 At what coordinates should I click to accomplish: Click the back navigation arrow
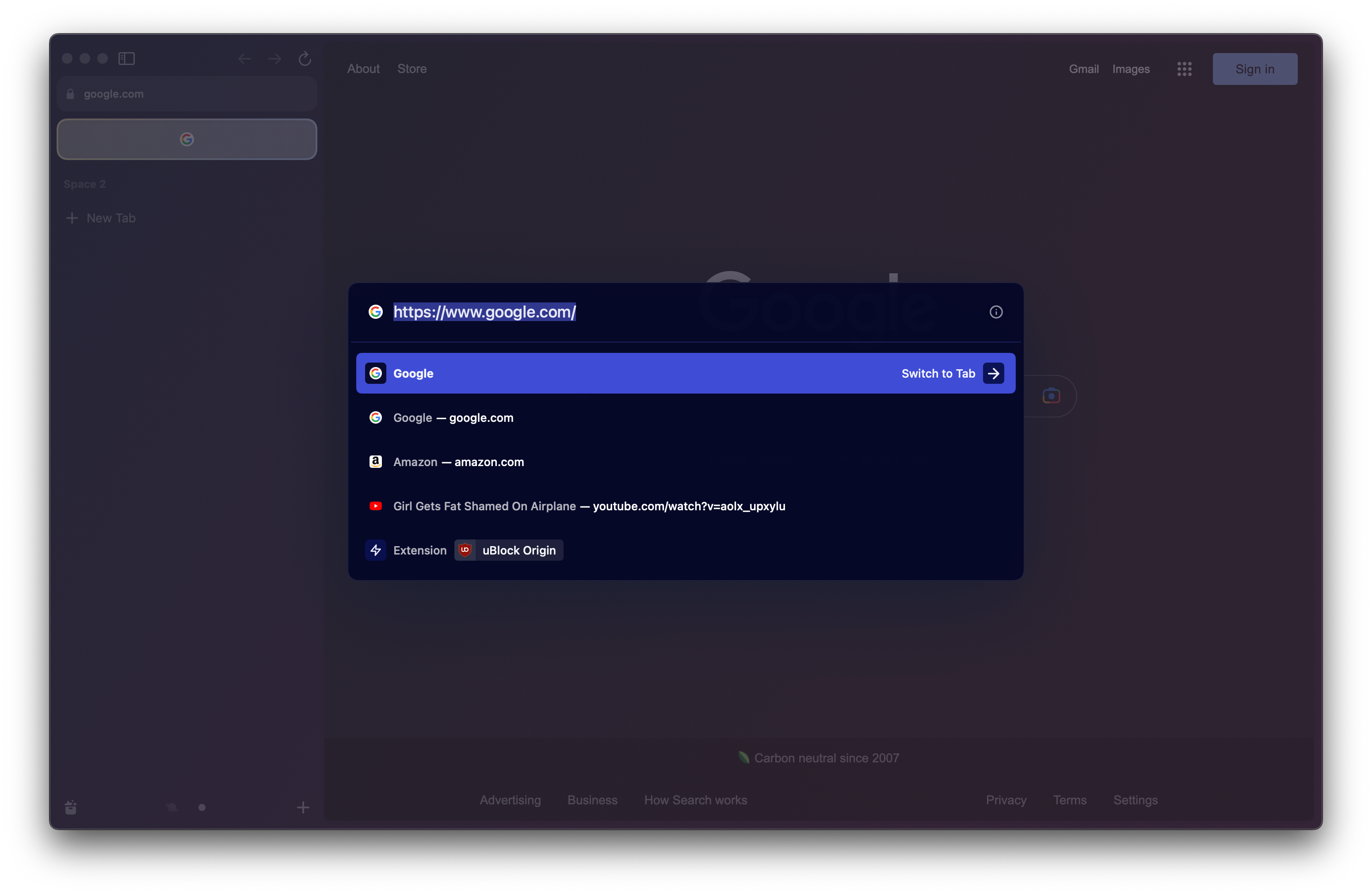(244, 59)
